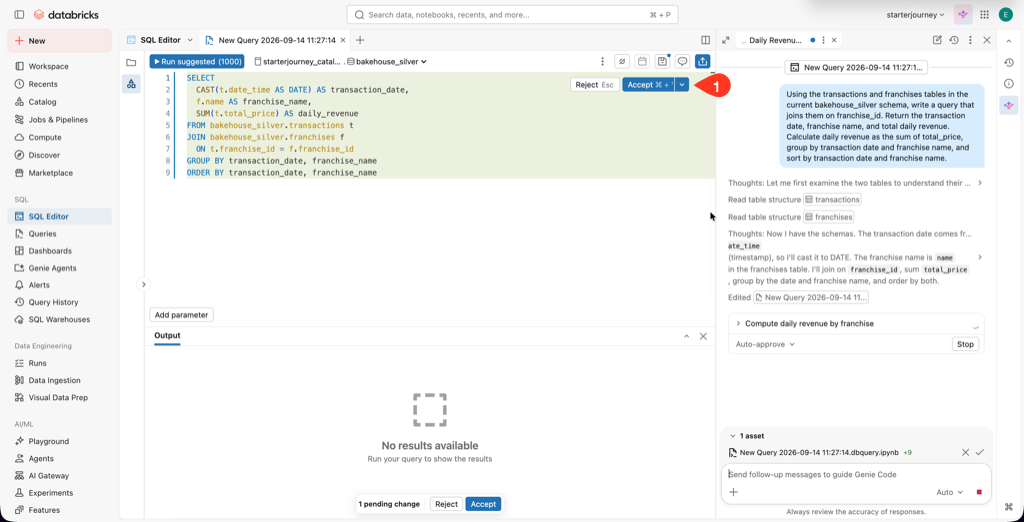Change the bakehouse_silver schema dropdown
This screenshot has width=1024, height=522.
(387, 61)
